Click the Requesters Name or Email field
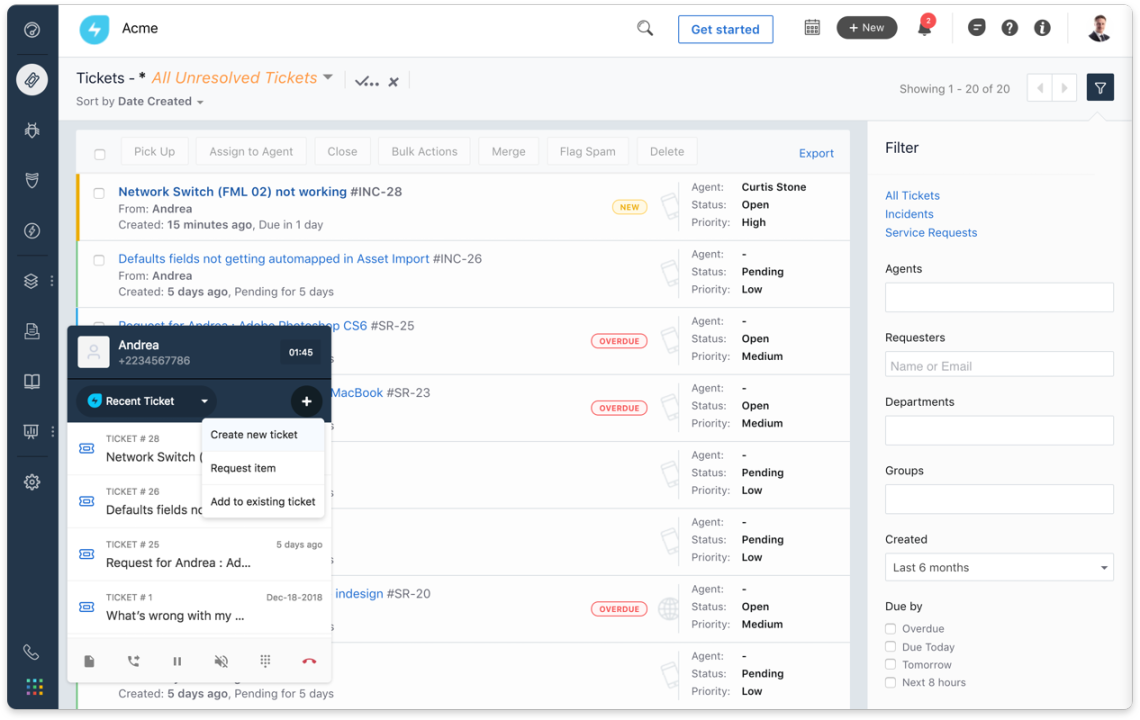This screenshot has width=1140, height=720. (999, 366)
